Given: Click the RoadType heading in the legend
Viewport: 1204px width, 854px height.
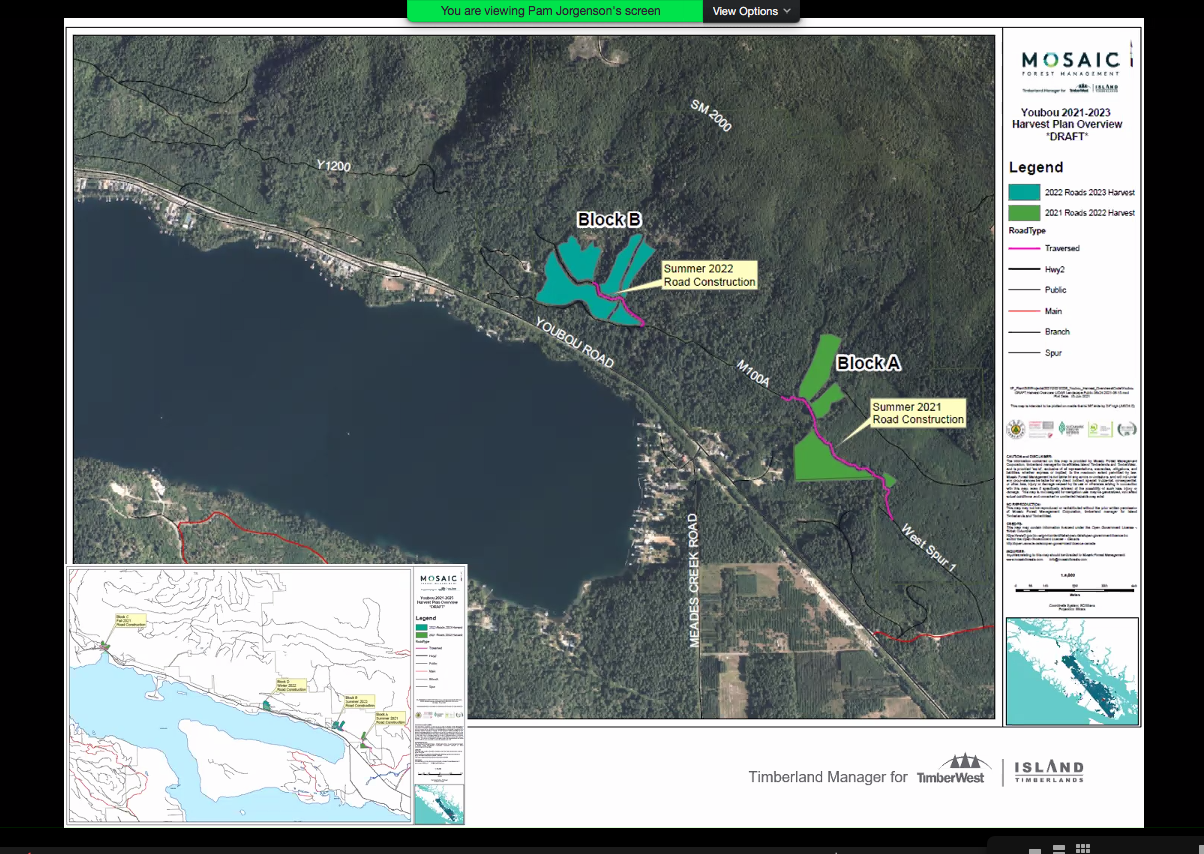Looking at the screenshot, I should coord(1029,230).
